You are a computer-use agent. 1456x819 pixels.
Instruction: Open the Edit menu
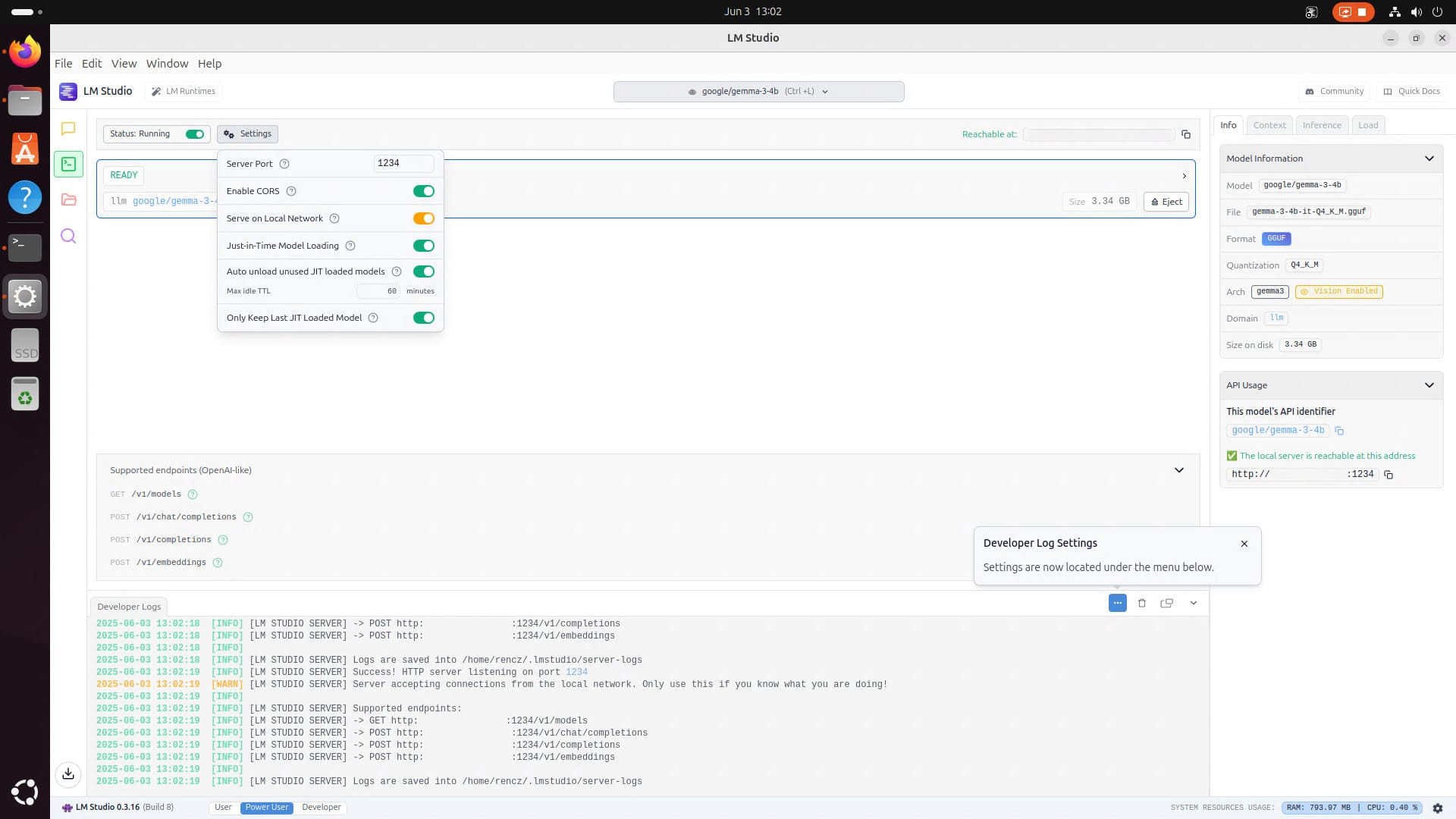[x=92, y=64]
